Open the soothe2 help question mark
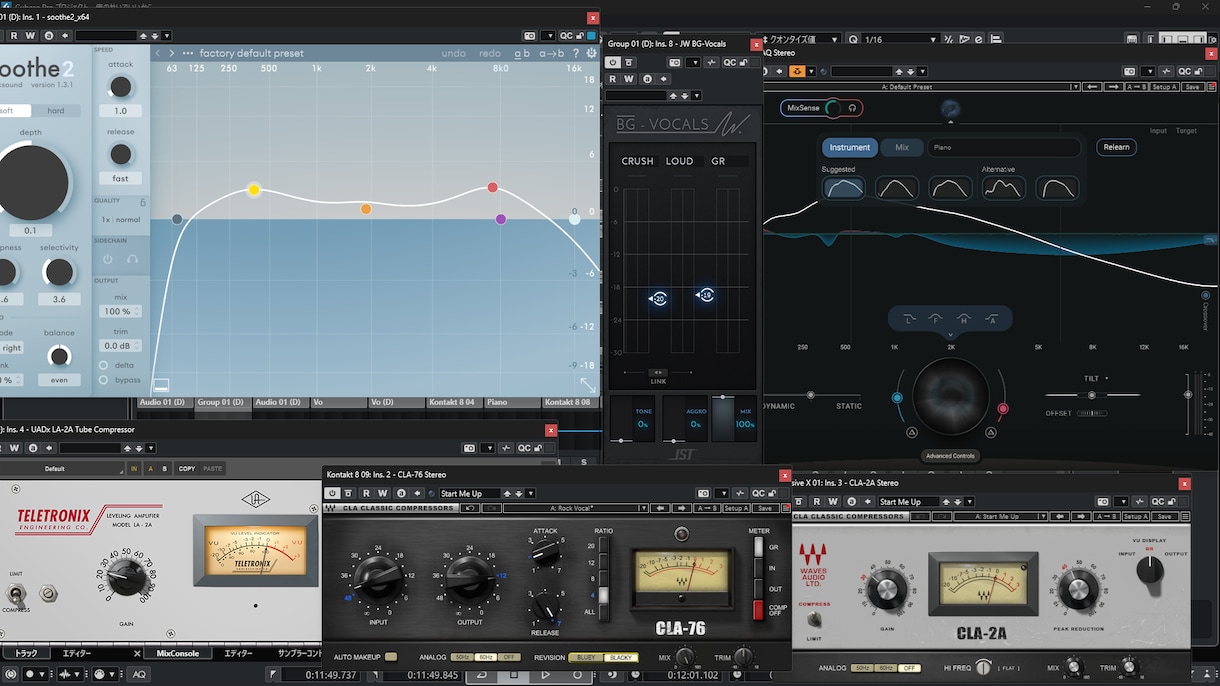 [577, 53]
